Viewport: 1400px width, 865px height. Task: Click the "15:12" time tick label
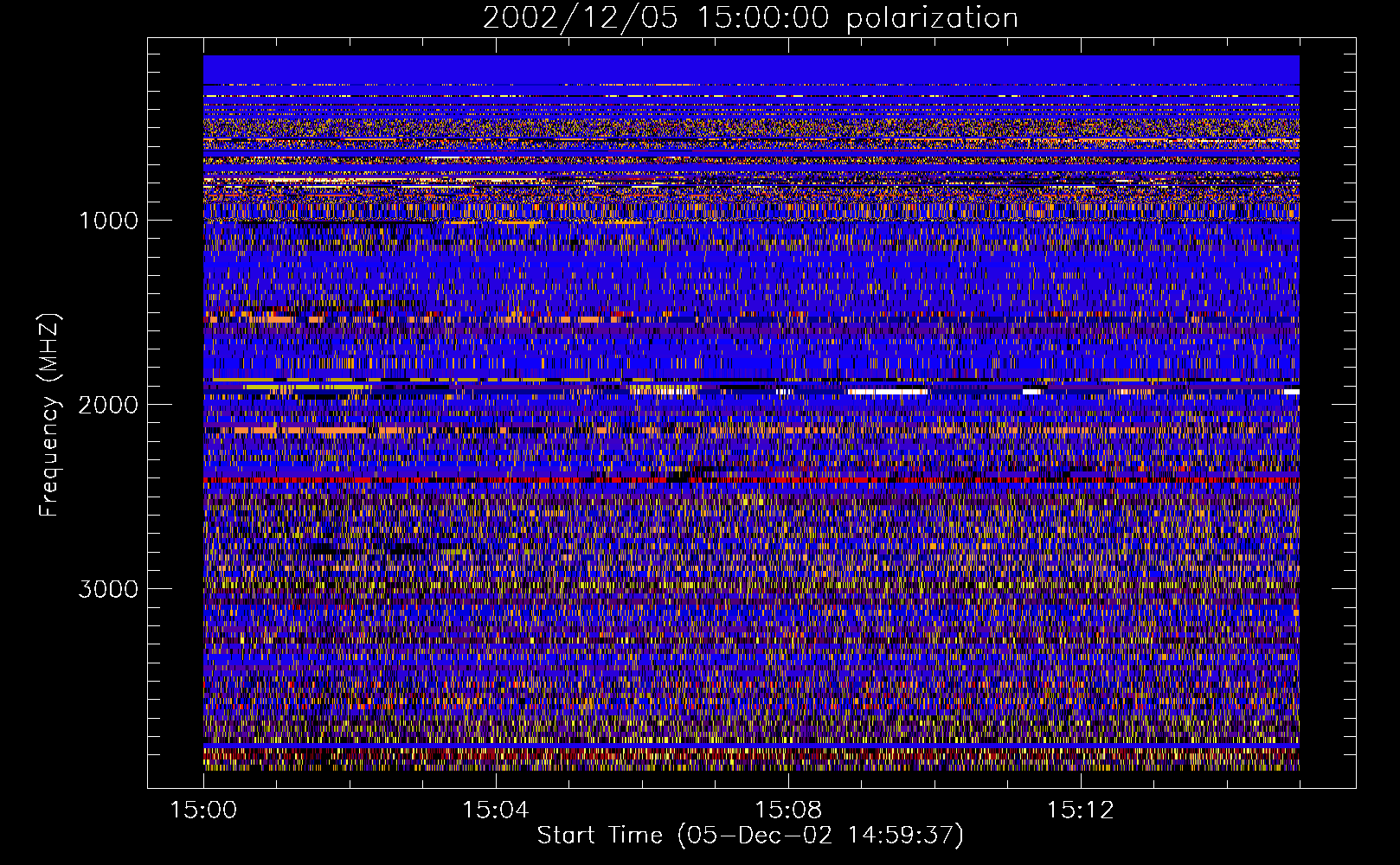point(1081,811)
